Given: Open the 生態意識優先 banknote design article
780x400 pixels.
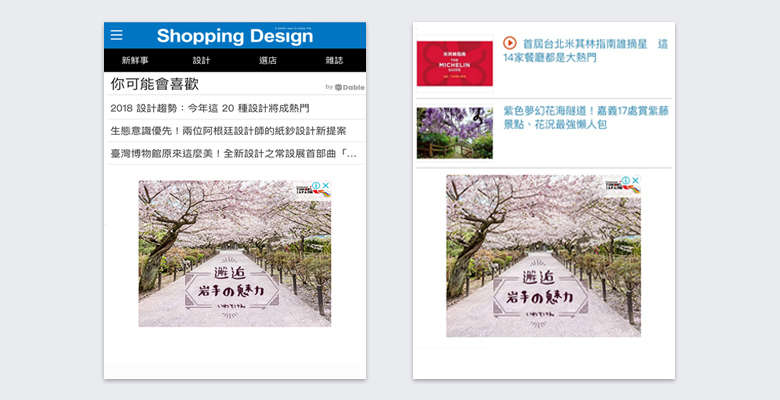Looking at the screenshot, I should pyautogui.click(x=227, y=131).
